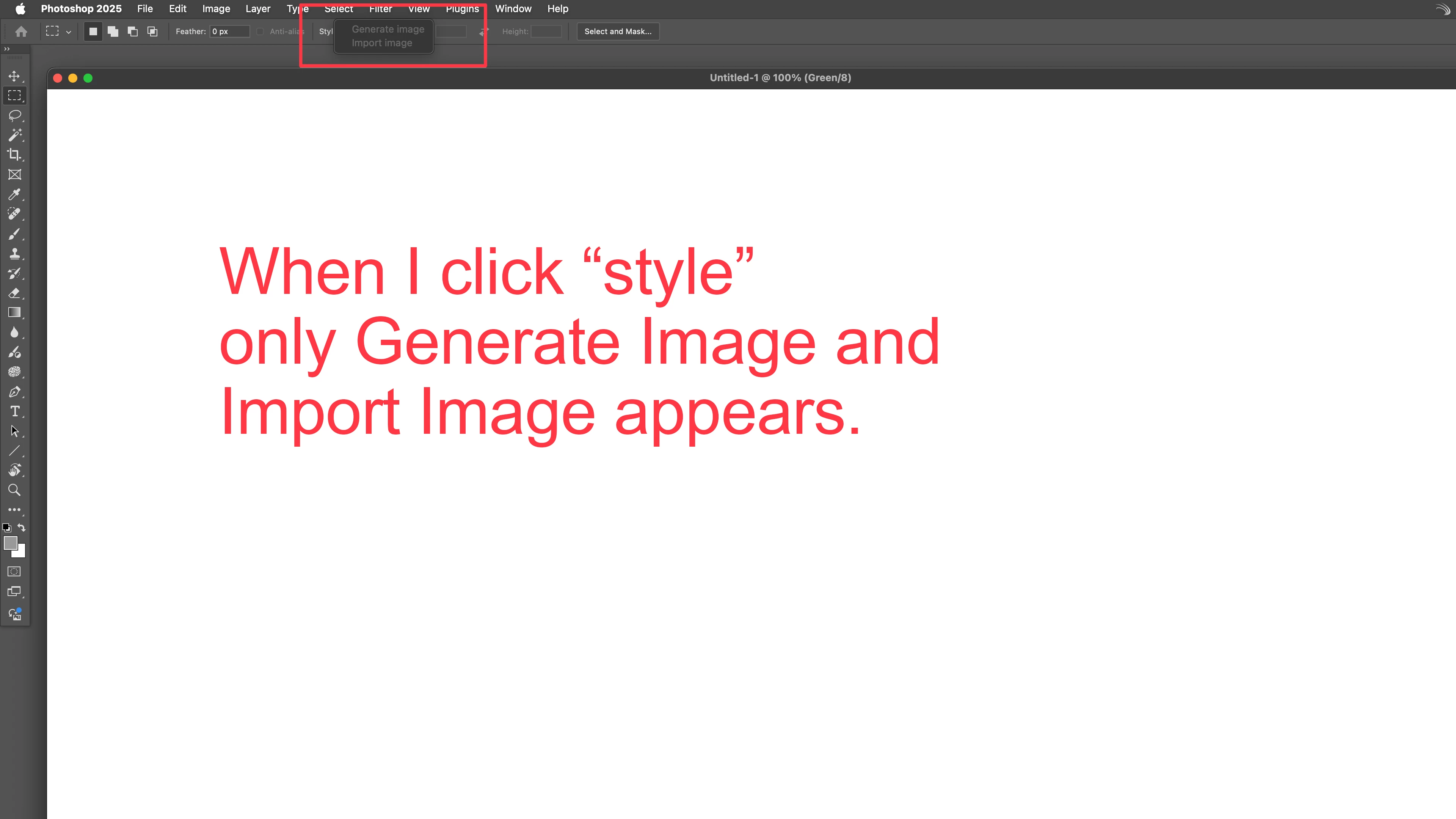Select the Clone Stamp tool
The width and height of the screenshot is (1456, 819).
14,254
